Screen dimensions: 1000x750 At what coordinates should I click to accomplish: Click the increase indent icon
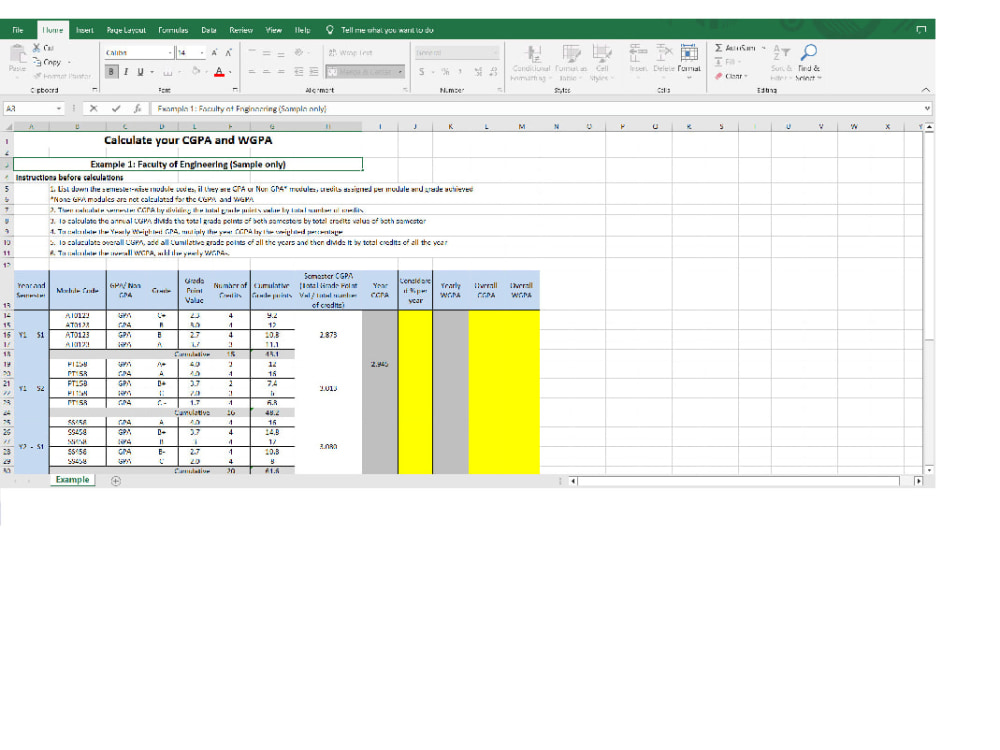[314, 71]
